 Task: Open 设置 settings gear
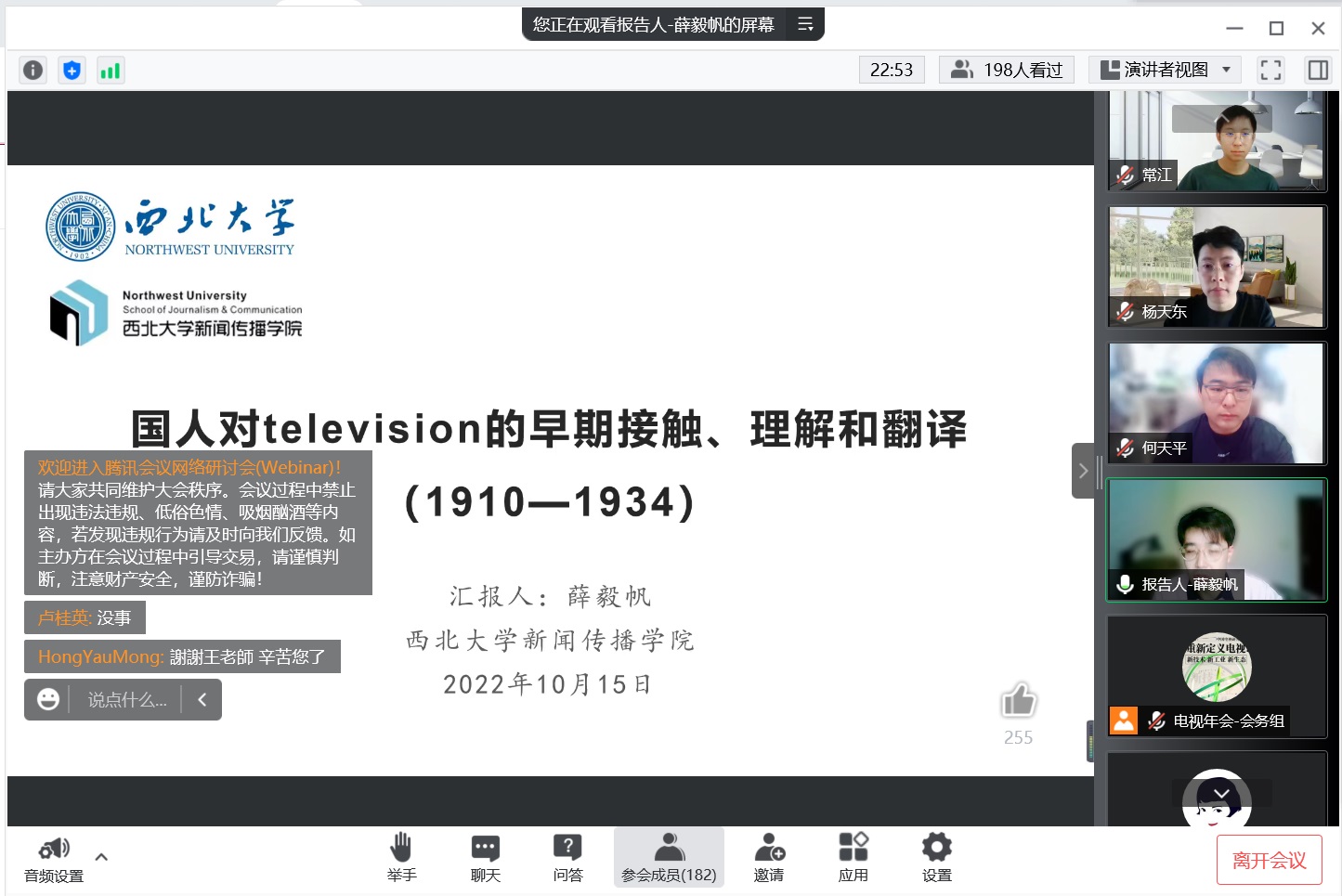coord(936,857)
